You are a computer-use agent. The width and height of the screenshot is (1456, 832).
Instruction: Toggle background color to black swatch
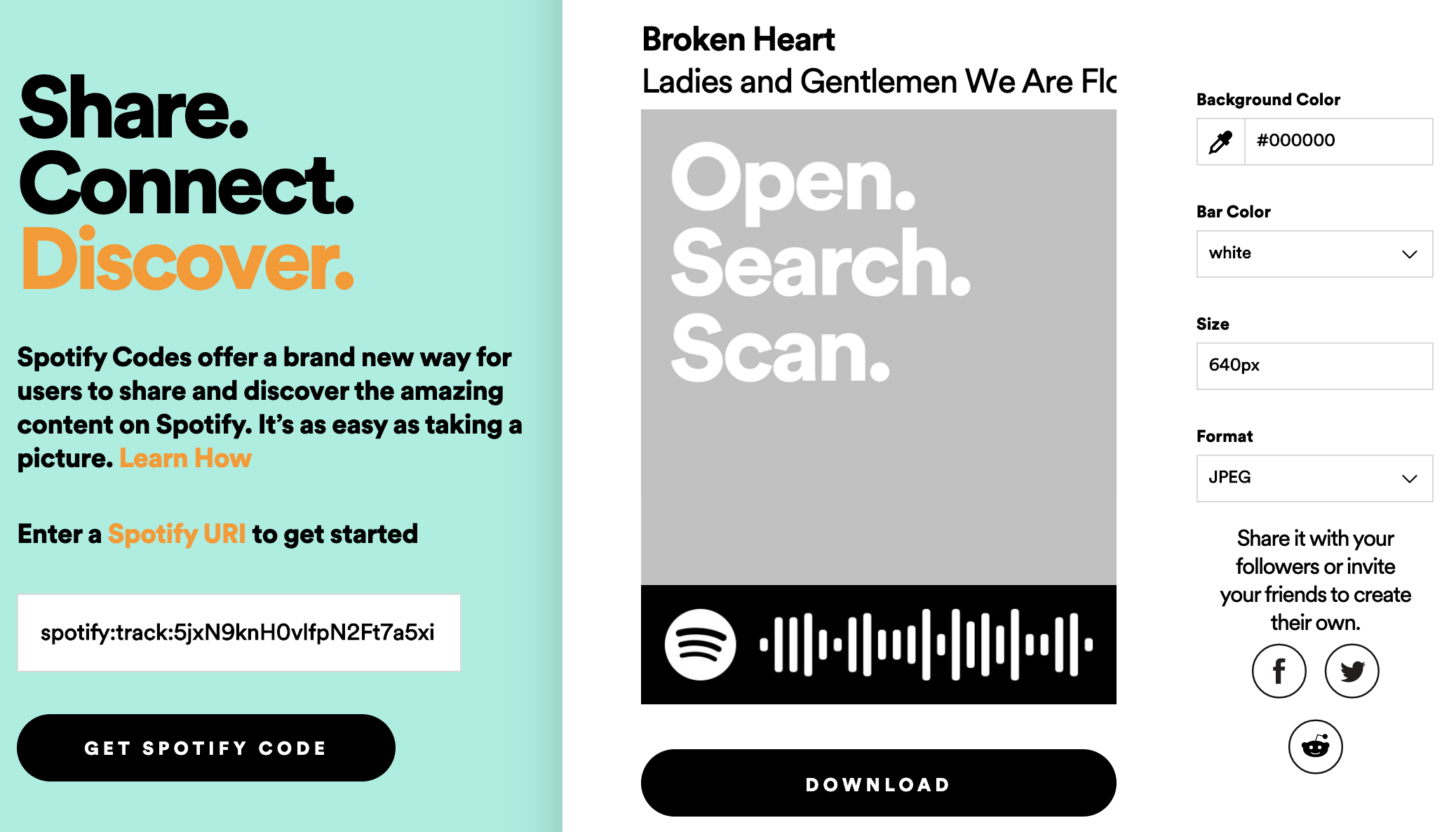(x=1222, y=141)
